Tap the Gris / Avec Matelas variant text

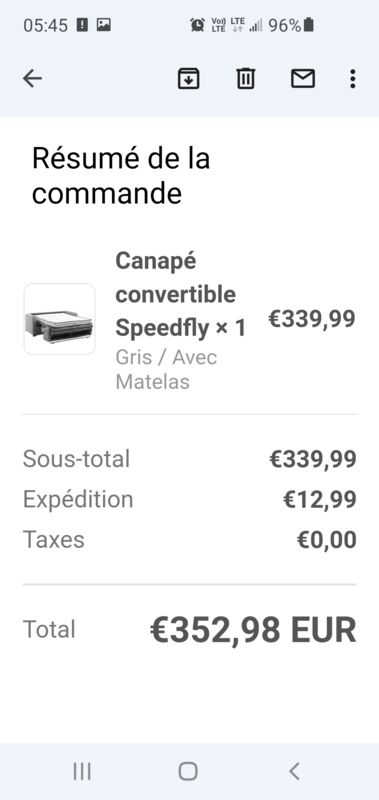coord(166,369)
